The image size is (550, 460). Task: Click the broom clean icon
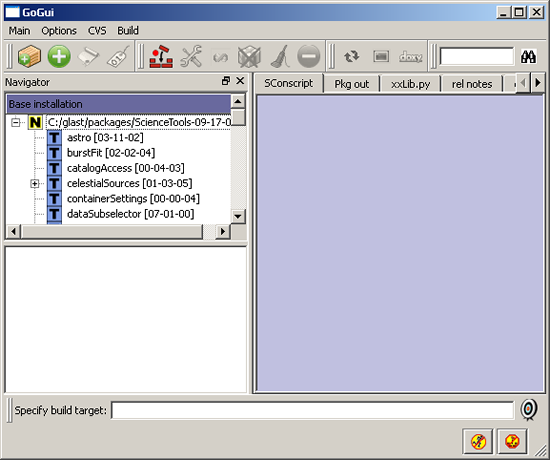280,56
